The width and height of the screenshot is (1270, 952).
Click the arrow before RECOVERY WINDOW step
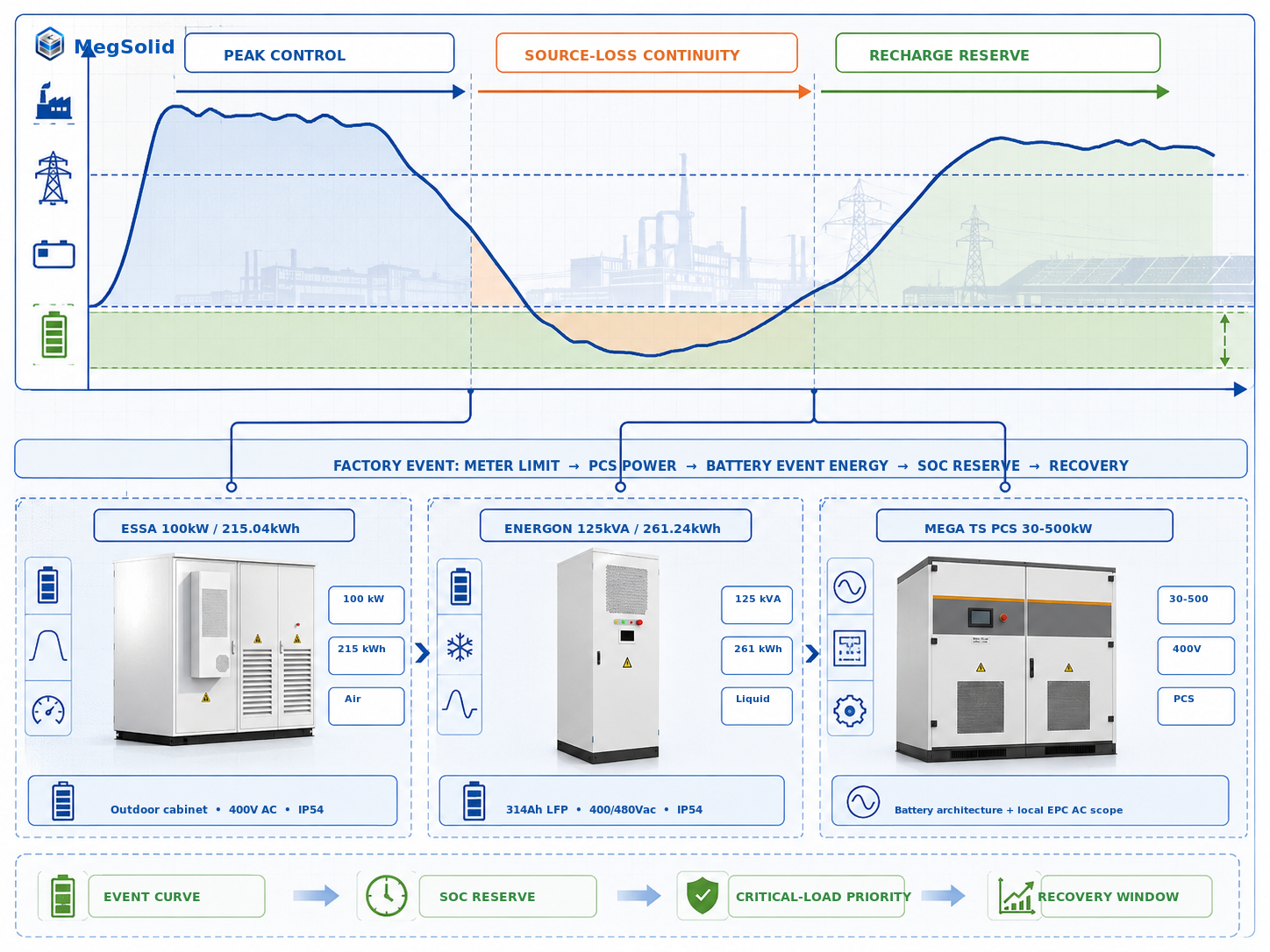point(943,895)
